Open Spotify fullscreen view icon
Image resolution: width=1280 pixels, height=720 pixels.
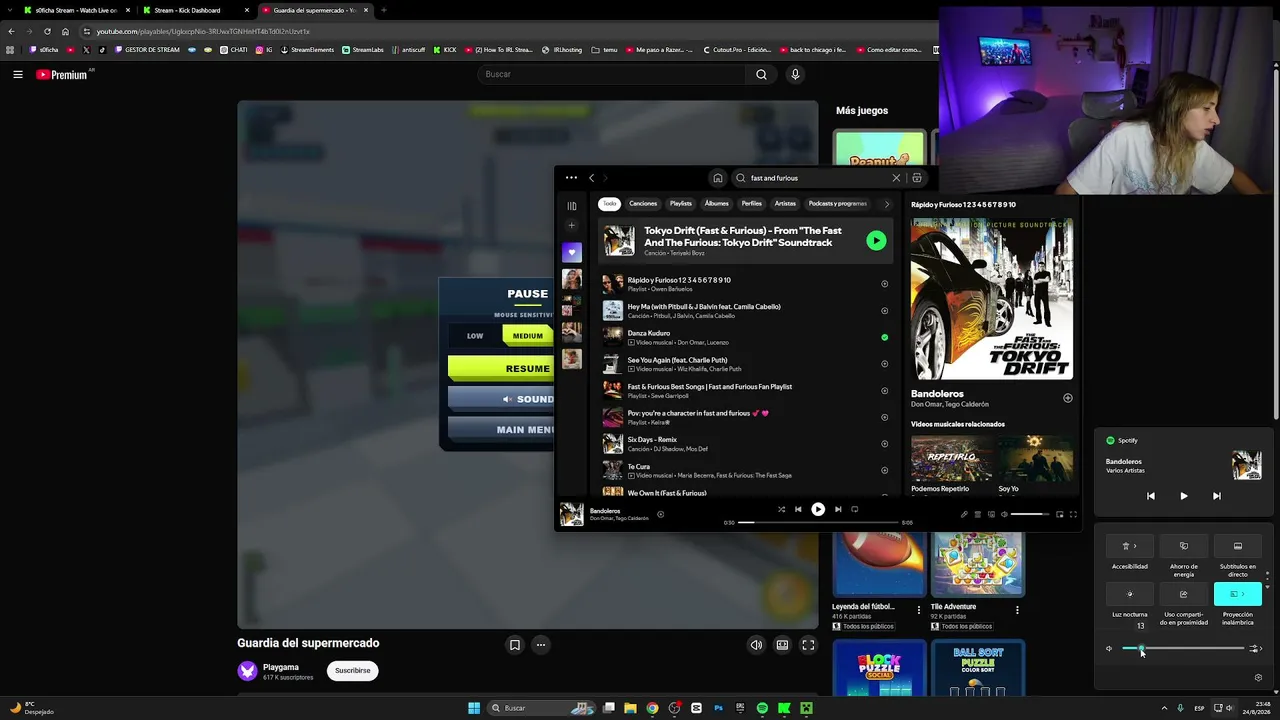coord(1073,514)
